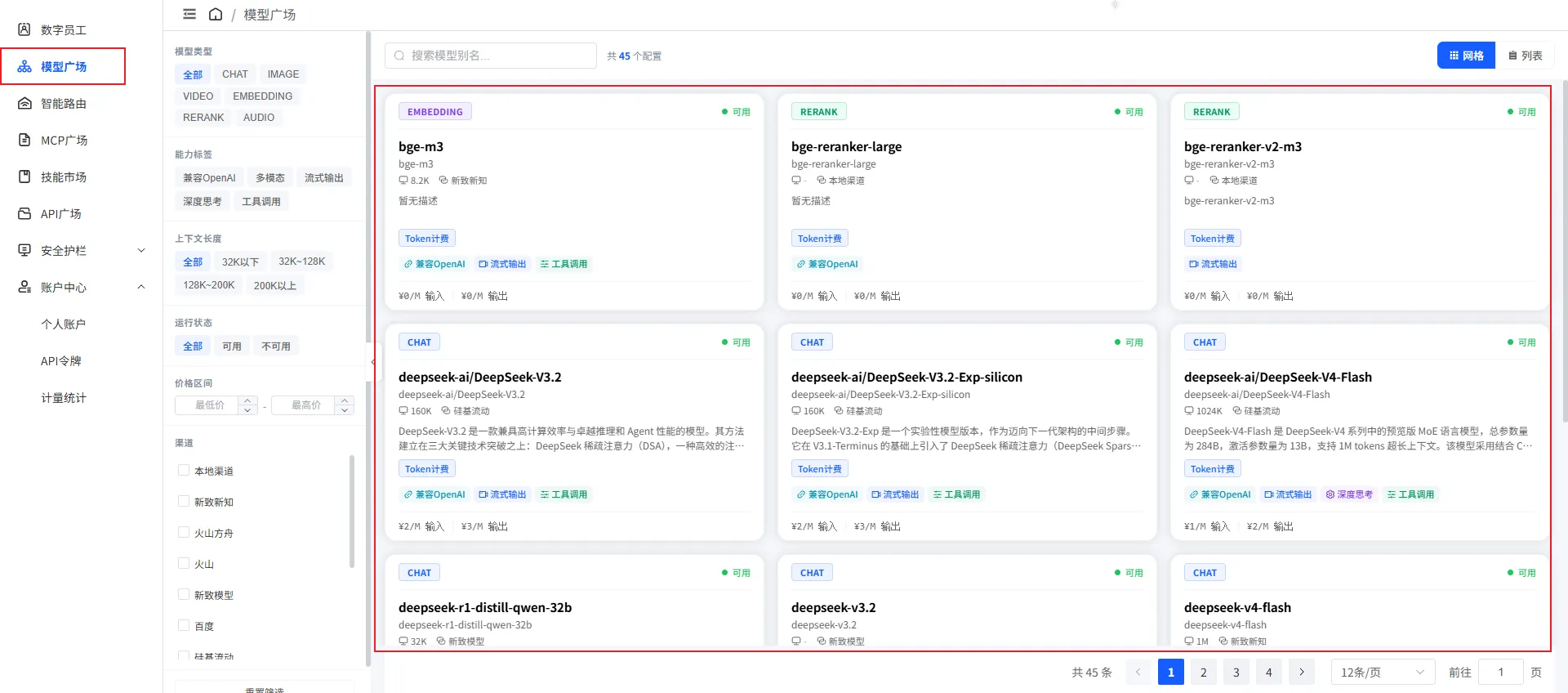Collapse the filter panel handle

[373, 361]
